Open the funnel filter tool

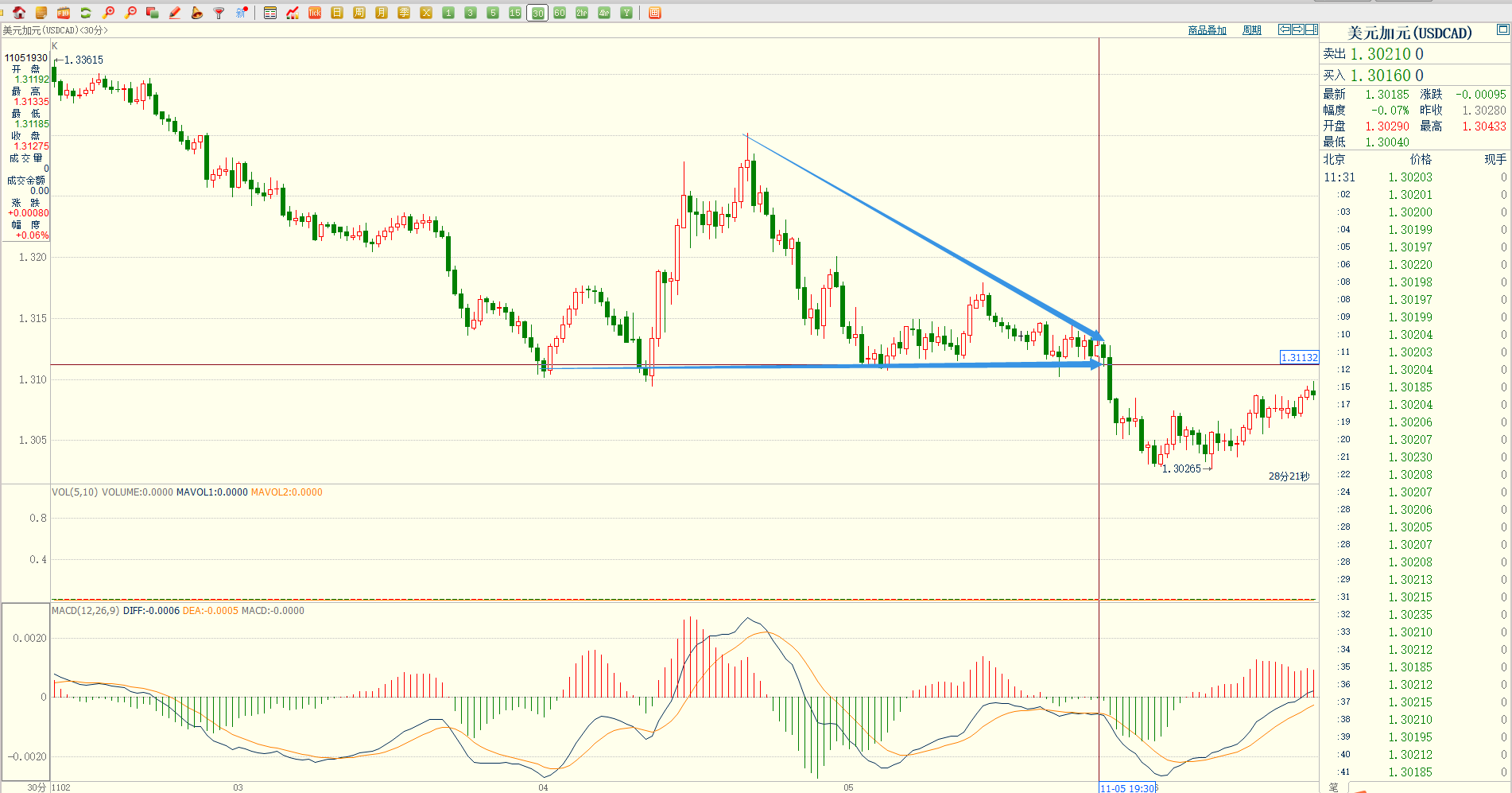pyautogui.click(x=219, y=13)
